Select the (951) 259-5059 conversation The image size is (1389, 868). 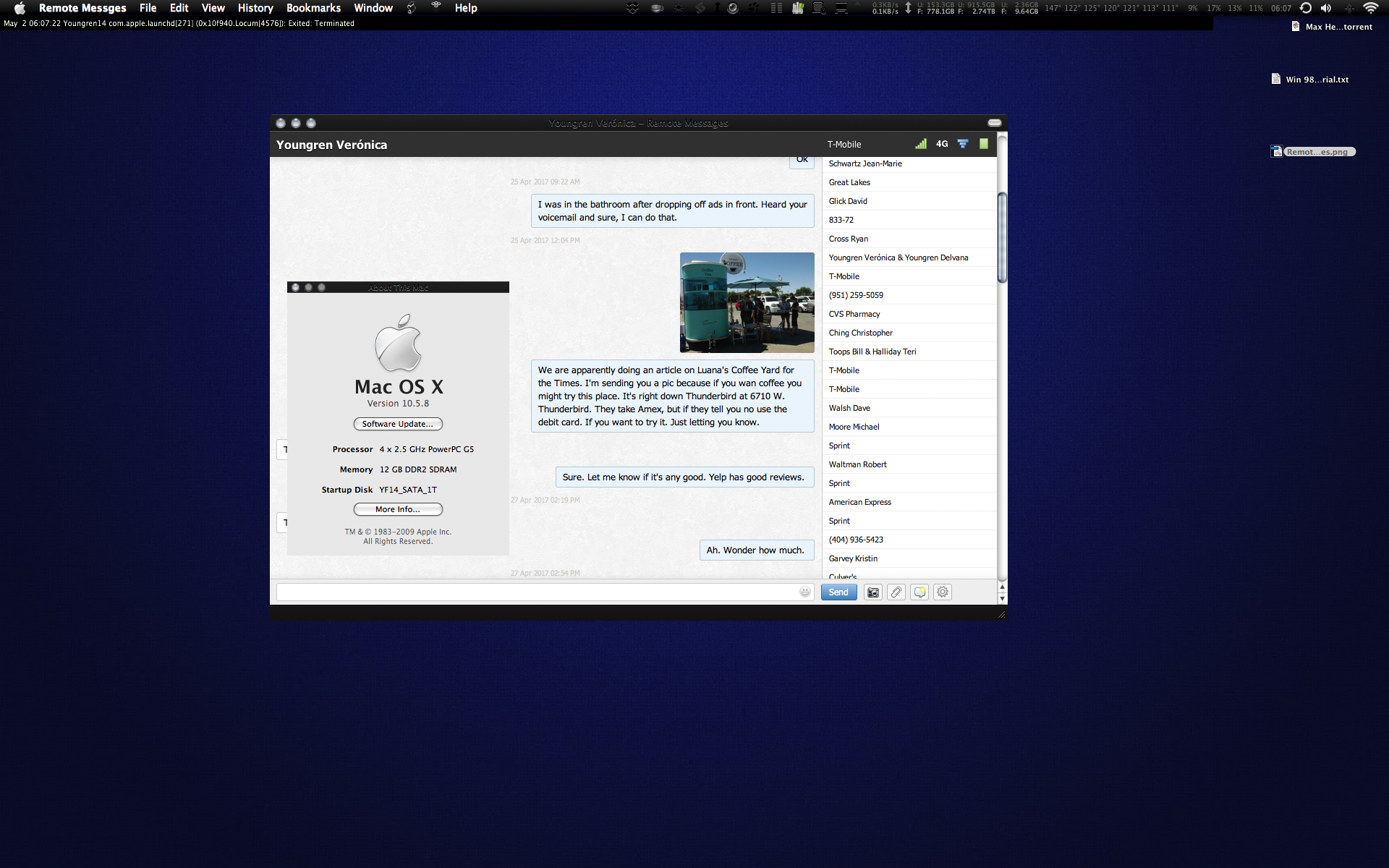(909, 295)
